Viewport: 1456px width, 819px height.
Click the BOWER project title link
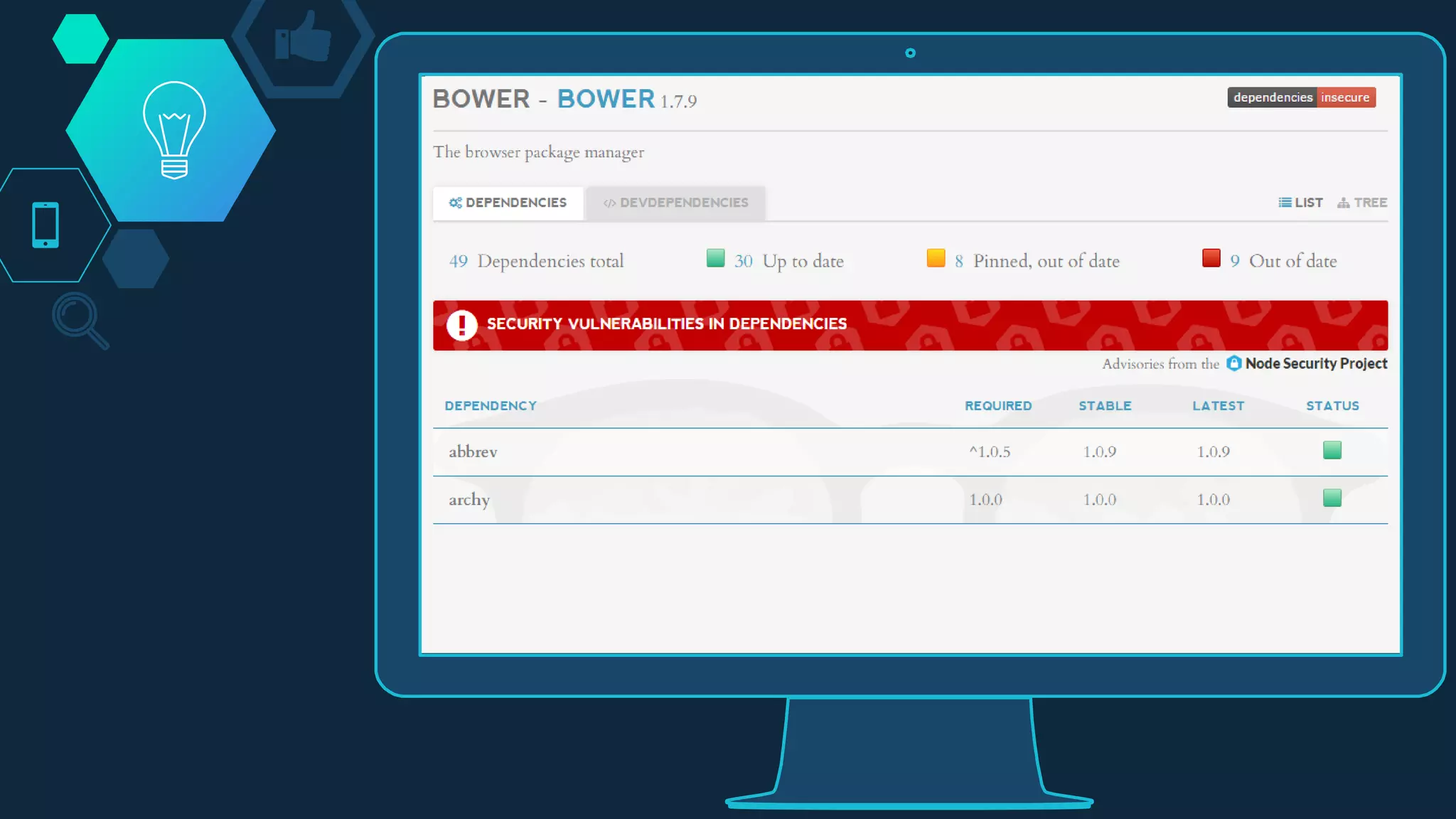pos(606,99)
